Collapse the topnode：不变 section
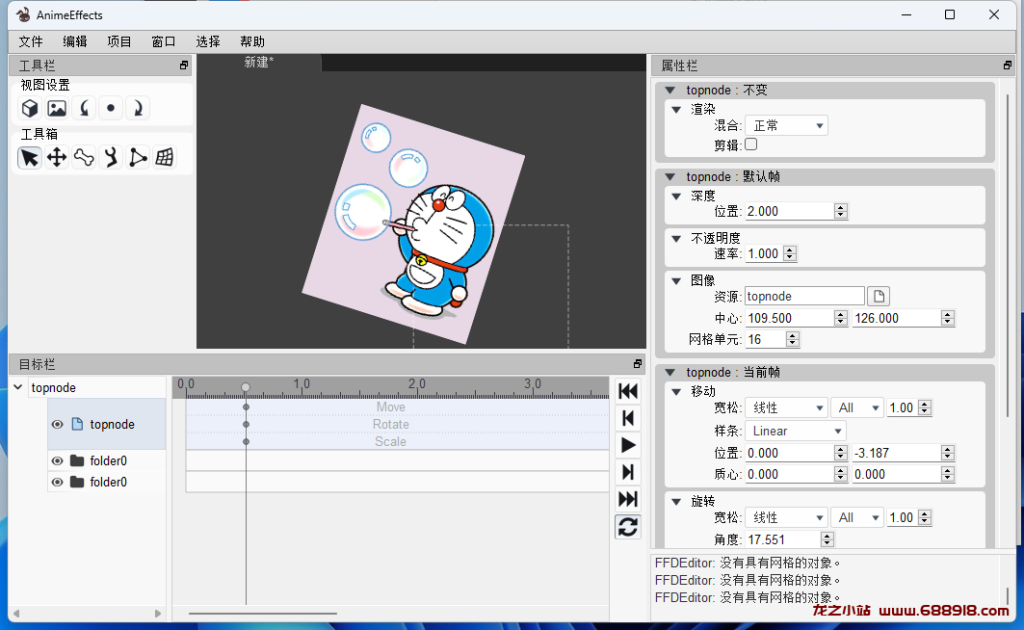This screenshot has height=630, width=1024. 670,90
